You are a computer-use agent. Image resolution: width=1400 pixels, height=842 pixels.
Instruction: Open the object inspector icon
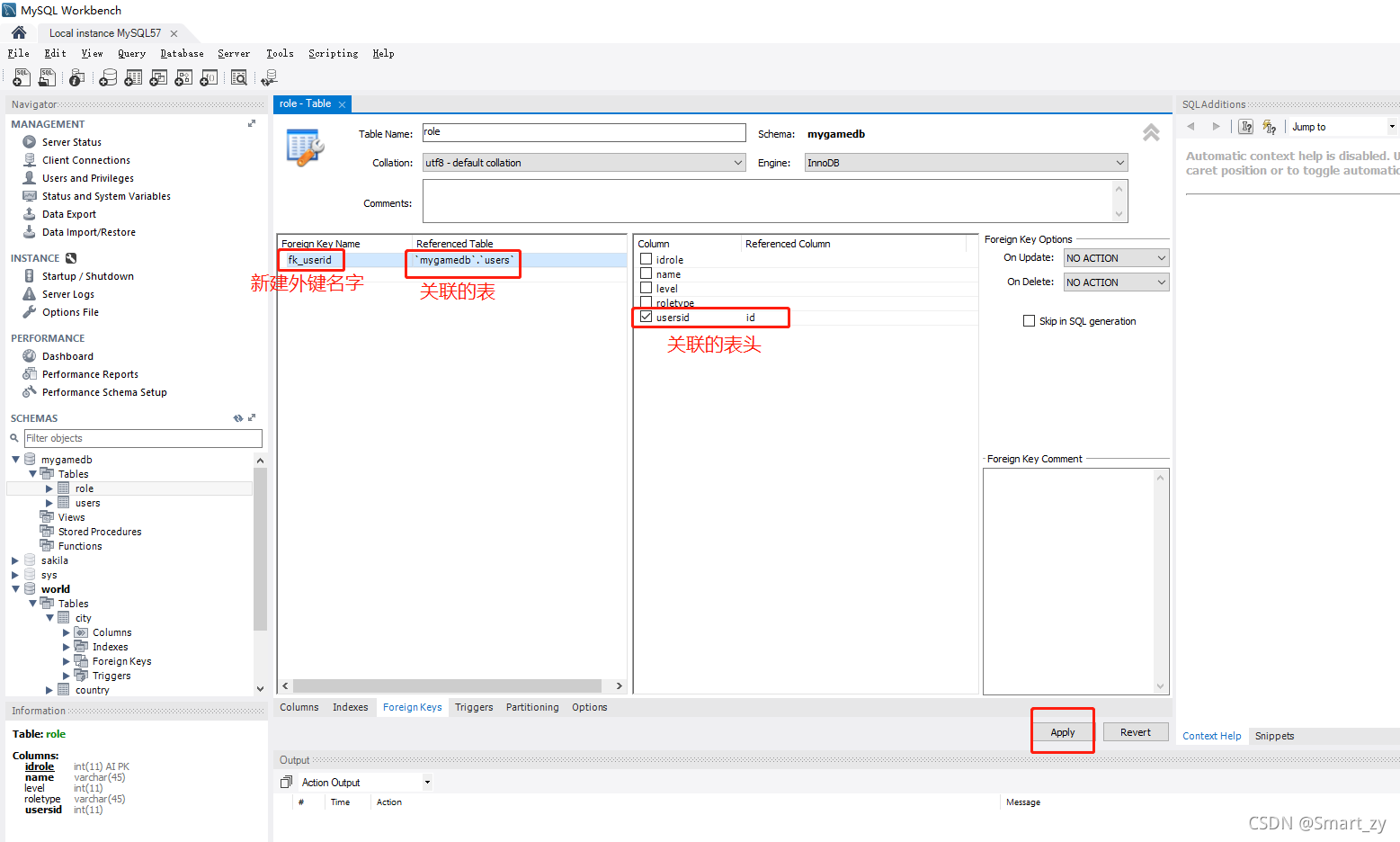click(77, 78)
